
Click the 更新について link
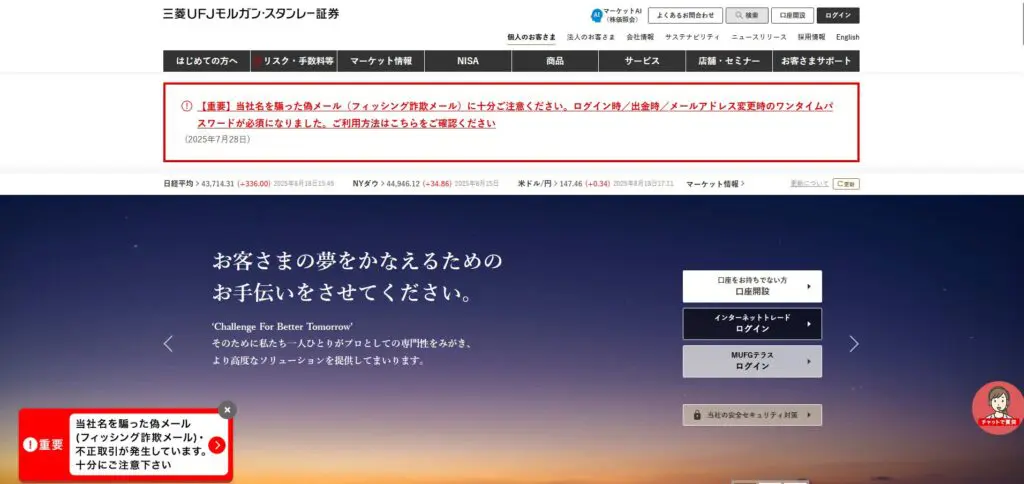(809, 184)
